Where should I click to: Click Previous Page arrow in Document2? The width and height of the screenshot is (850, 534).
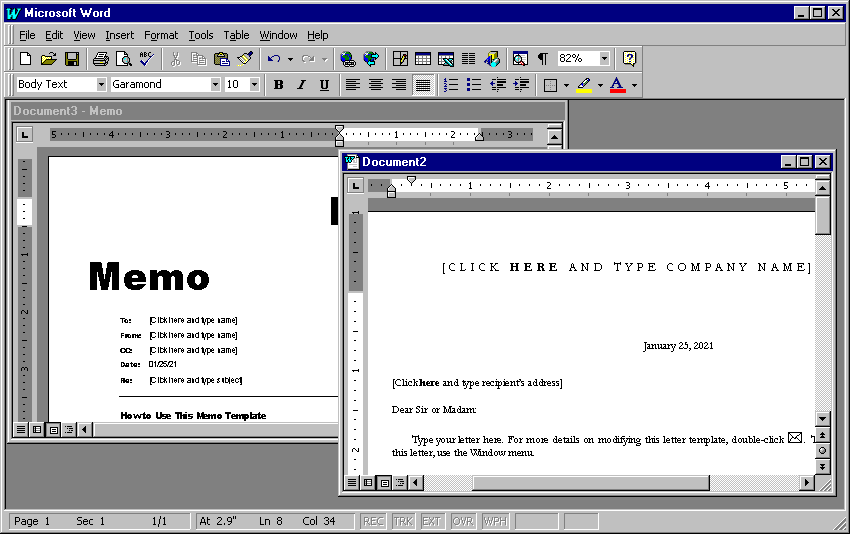pos(822,435)
